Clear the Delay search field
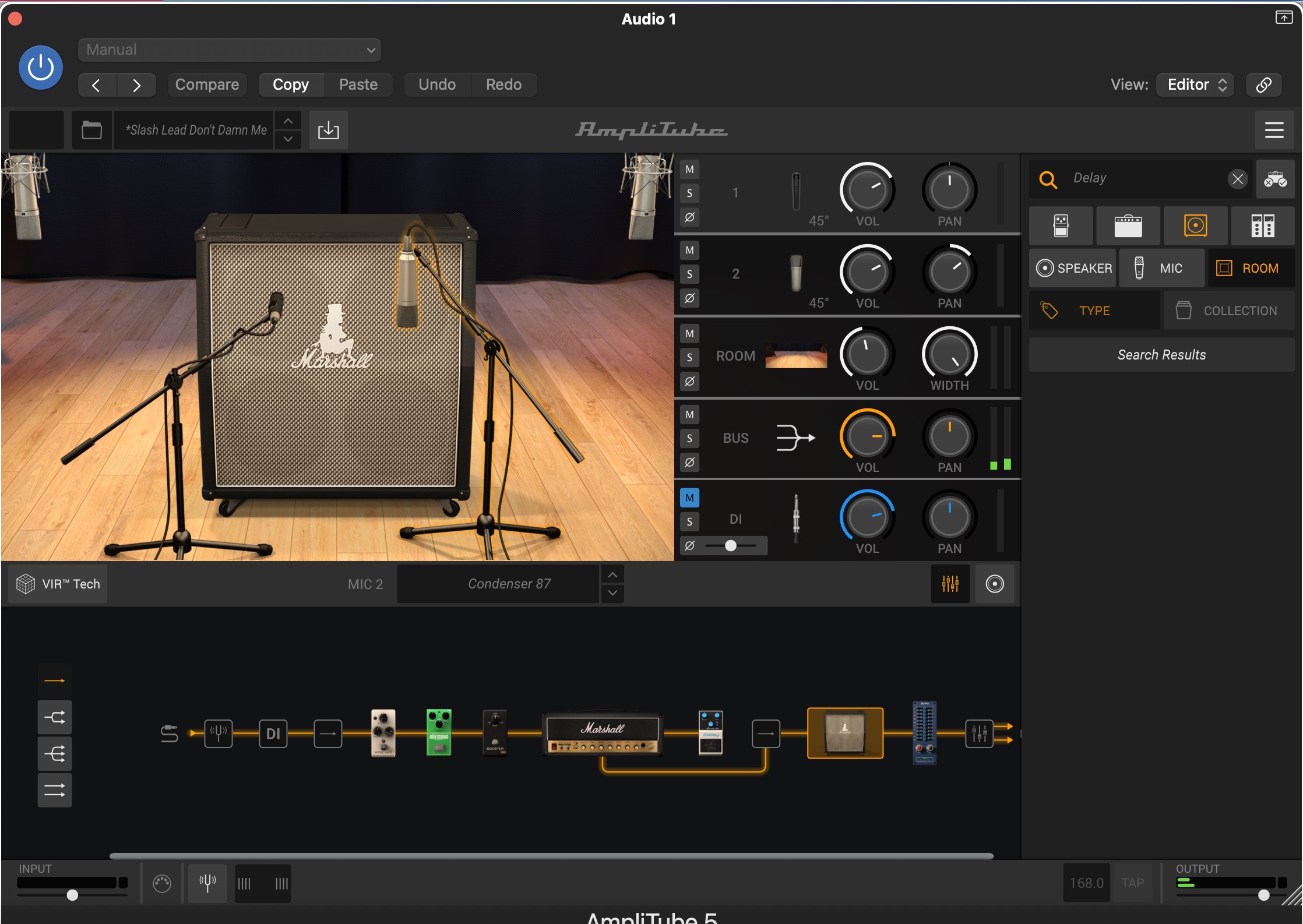The height and width of the screenshot is (924, 1303). (x=1237, y=179)
